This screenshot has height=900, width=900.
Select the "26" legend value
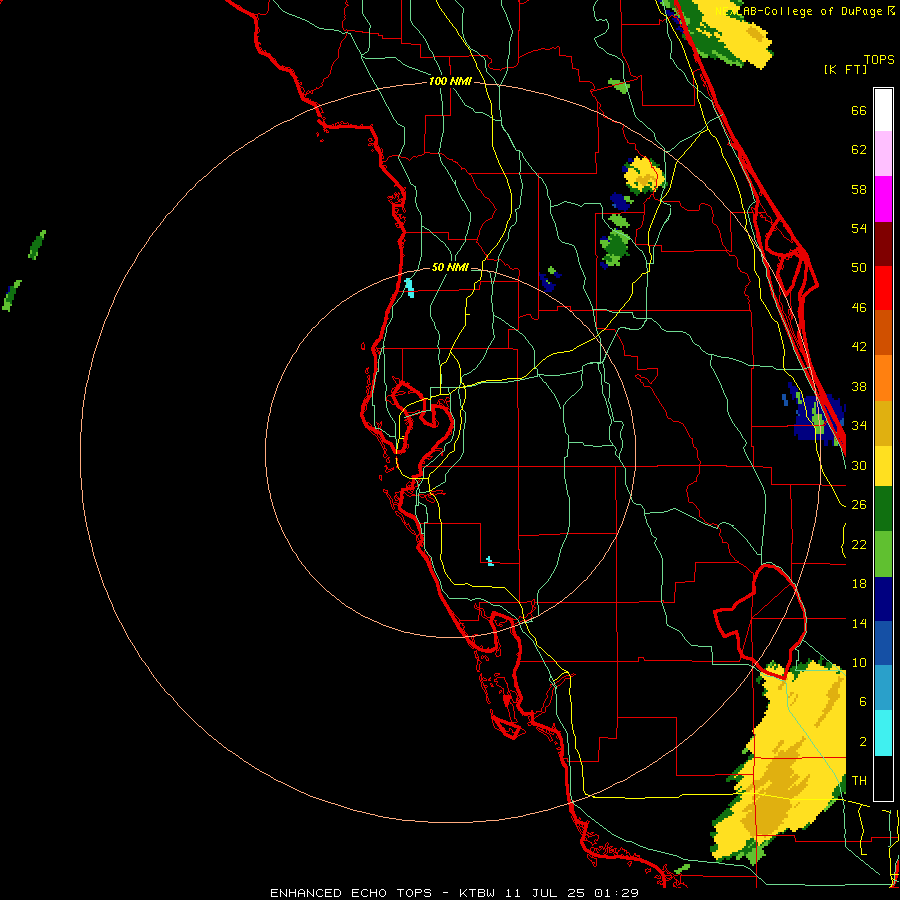point(859,505)
